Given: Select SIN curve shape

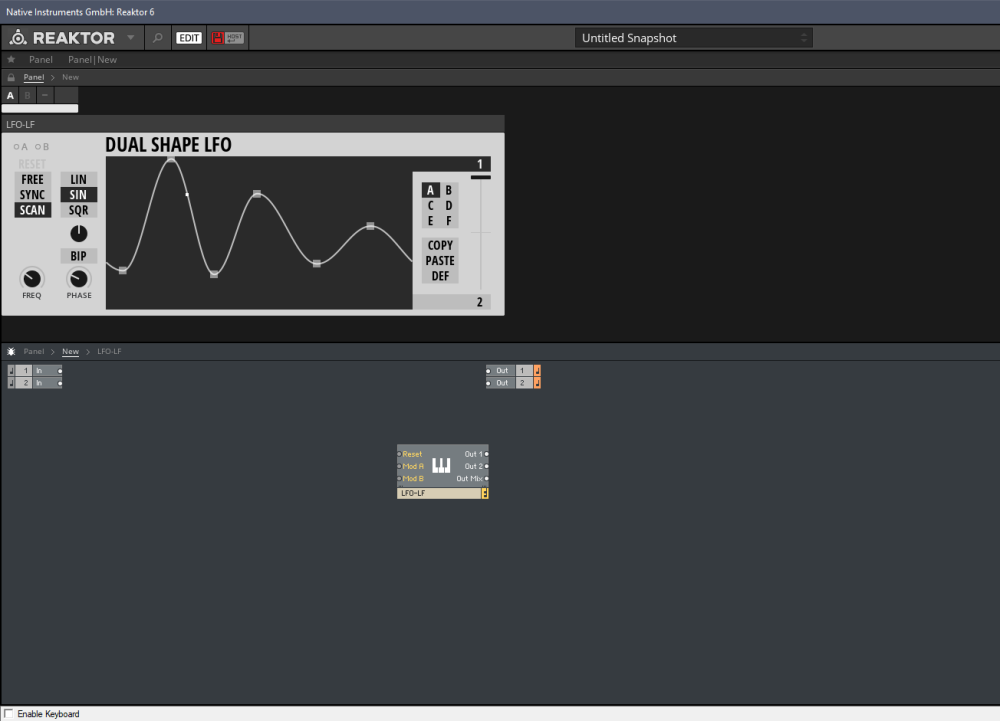Looking at the screenshot, I should tap(78, 194).
